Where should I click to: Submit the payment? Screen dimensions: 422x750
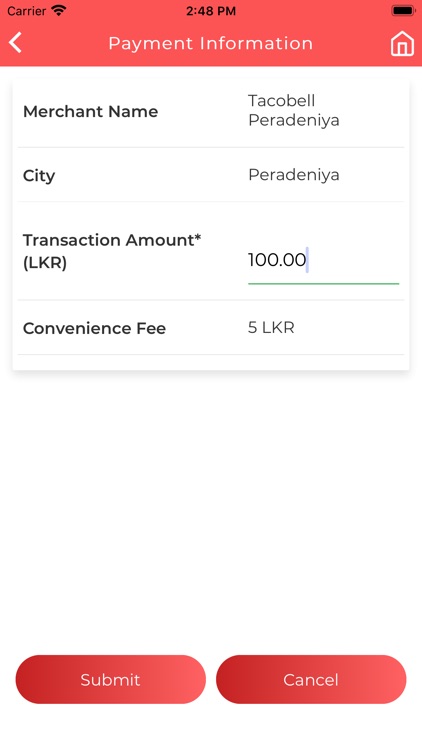point(111,679)
